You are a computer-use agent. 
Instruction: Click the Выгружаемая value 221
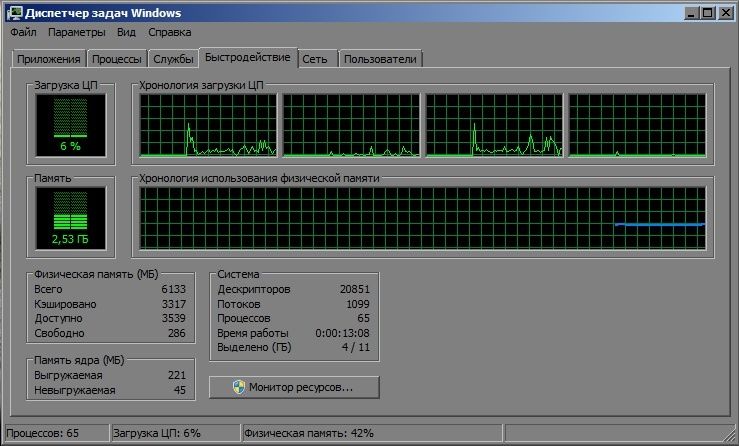click(x=177, y=375)
